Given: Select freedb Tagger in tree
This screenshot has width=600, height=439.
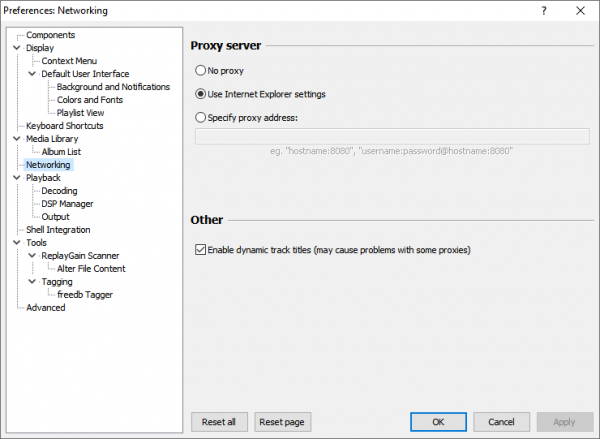Looking at the screenshot, I should (x=84, y=295).
